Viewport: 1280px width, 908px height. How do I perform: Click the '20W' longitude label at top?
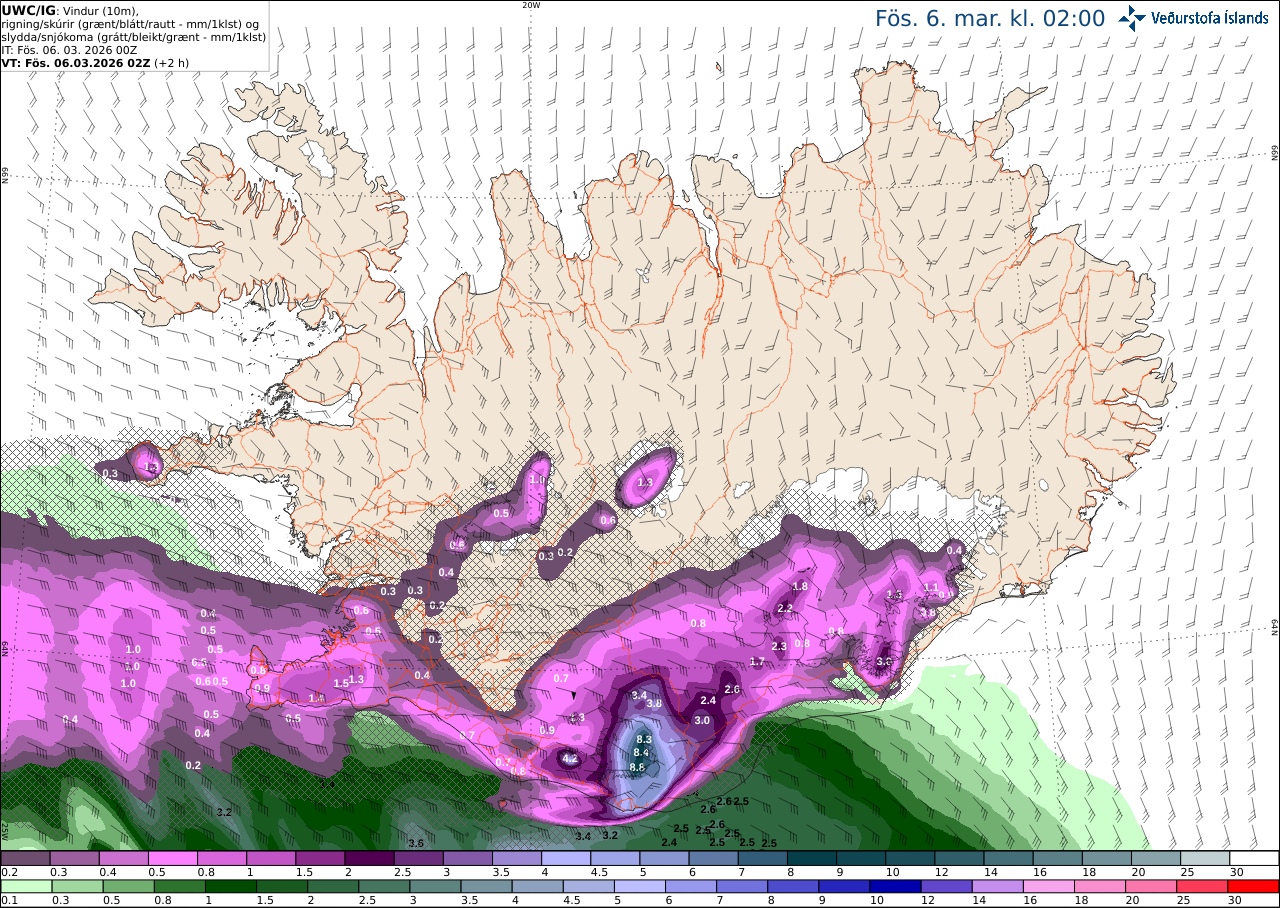[531, 5]
